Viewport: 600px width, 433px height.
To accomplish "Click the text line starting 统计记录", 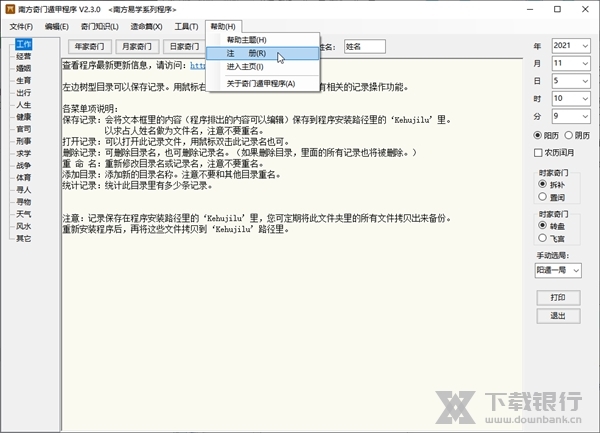I will (x=137, y=186).
